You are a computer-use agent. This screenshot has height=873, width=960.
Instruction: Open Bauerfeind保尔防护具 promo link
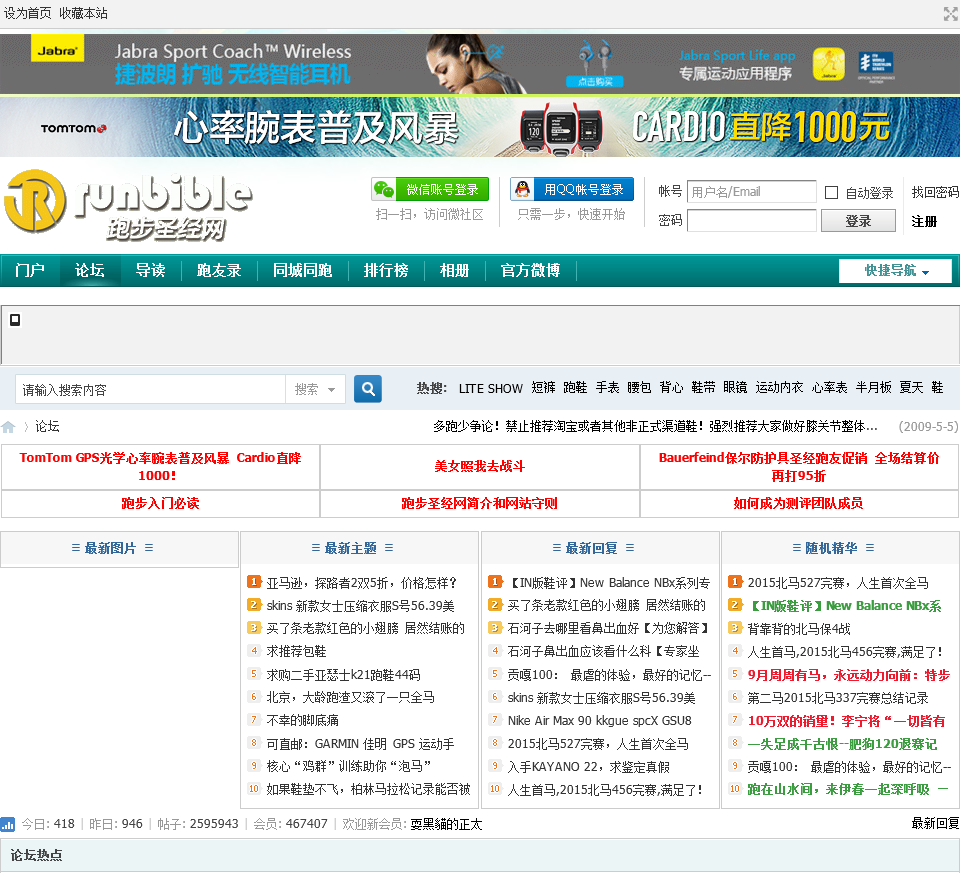[x=798, y=466]
